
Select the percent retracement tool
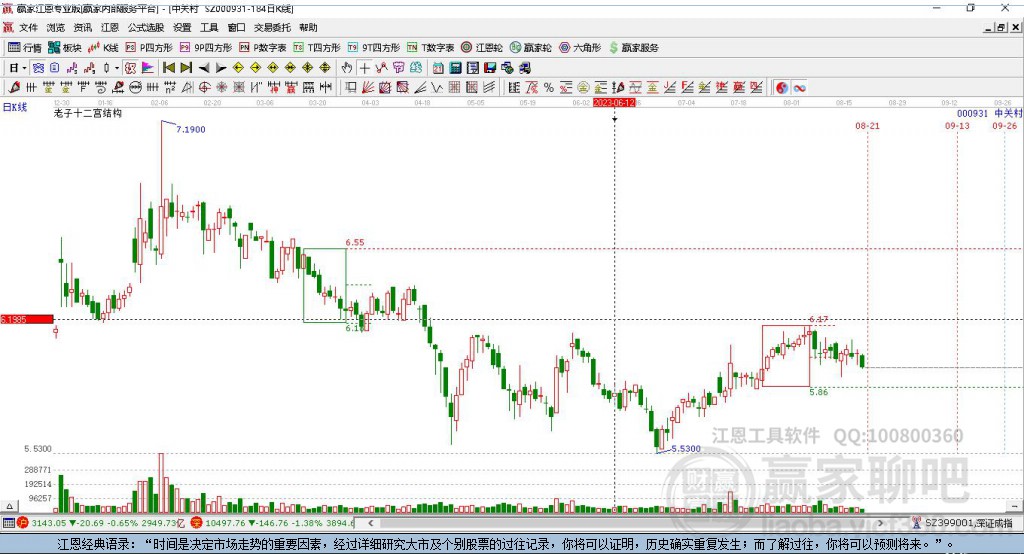coord(549,88)
